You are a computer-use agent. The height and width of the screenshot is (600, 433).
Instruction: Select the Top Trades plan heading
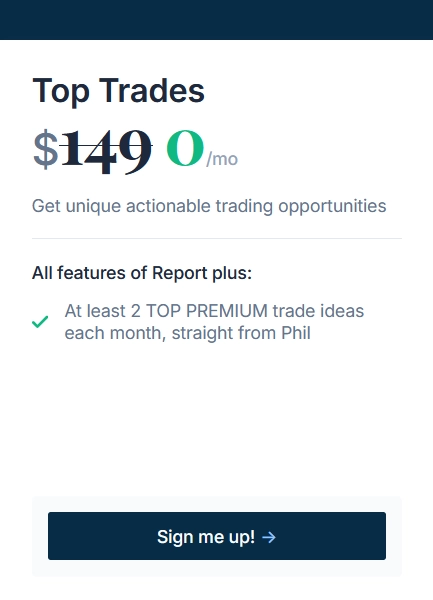pyautogui.click(x=119, y=91)
